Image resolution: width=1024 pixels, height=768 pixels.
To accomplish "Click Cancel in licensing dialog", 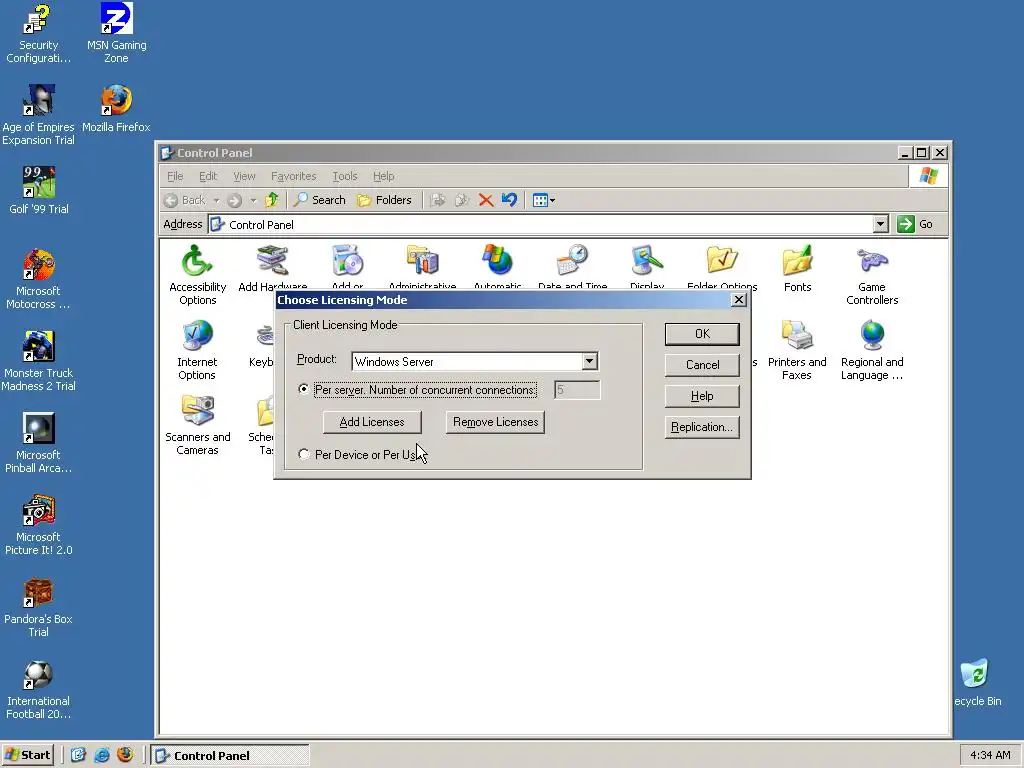I will click(702, 364).
